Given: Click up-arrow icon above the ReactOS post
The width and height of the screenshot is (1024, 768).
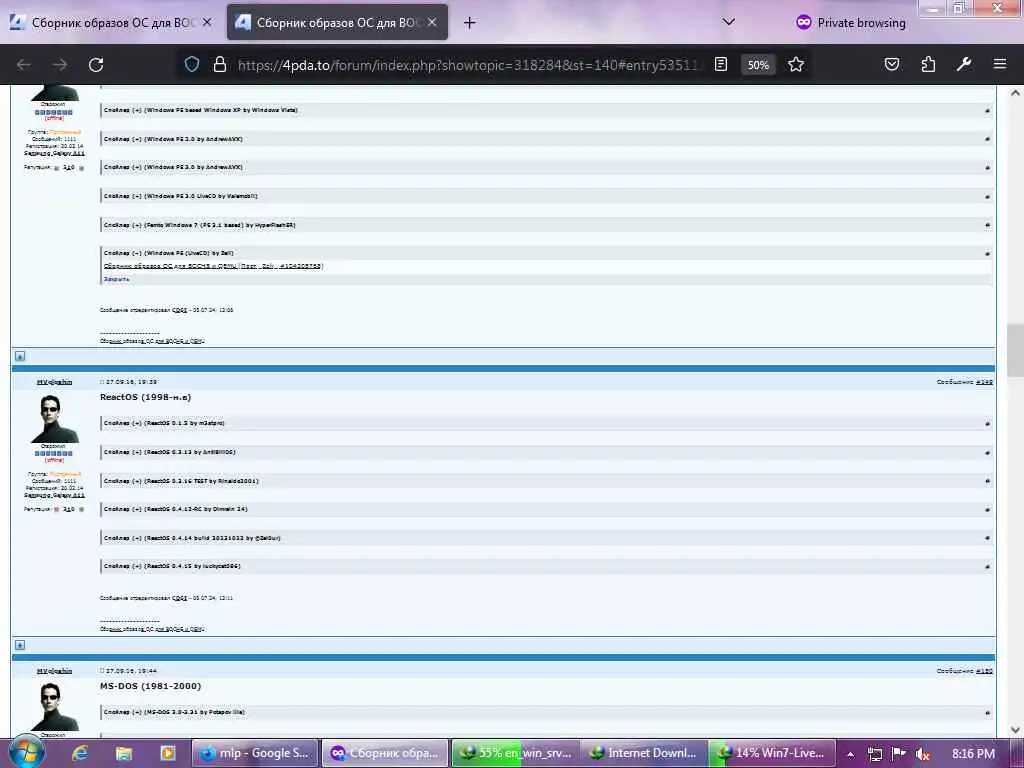Looking at the screenshot, I should 20,357.
